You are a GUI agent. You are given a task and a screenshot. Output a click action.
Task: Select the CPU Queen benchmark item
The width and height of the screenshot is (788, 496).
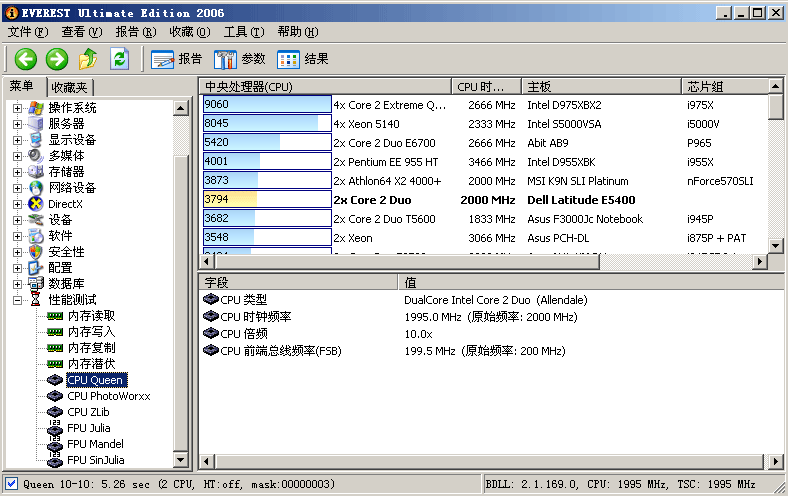pyautogui.click(x=96, y=380)
